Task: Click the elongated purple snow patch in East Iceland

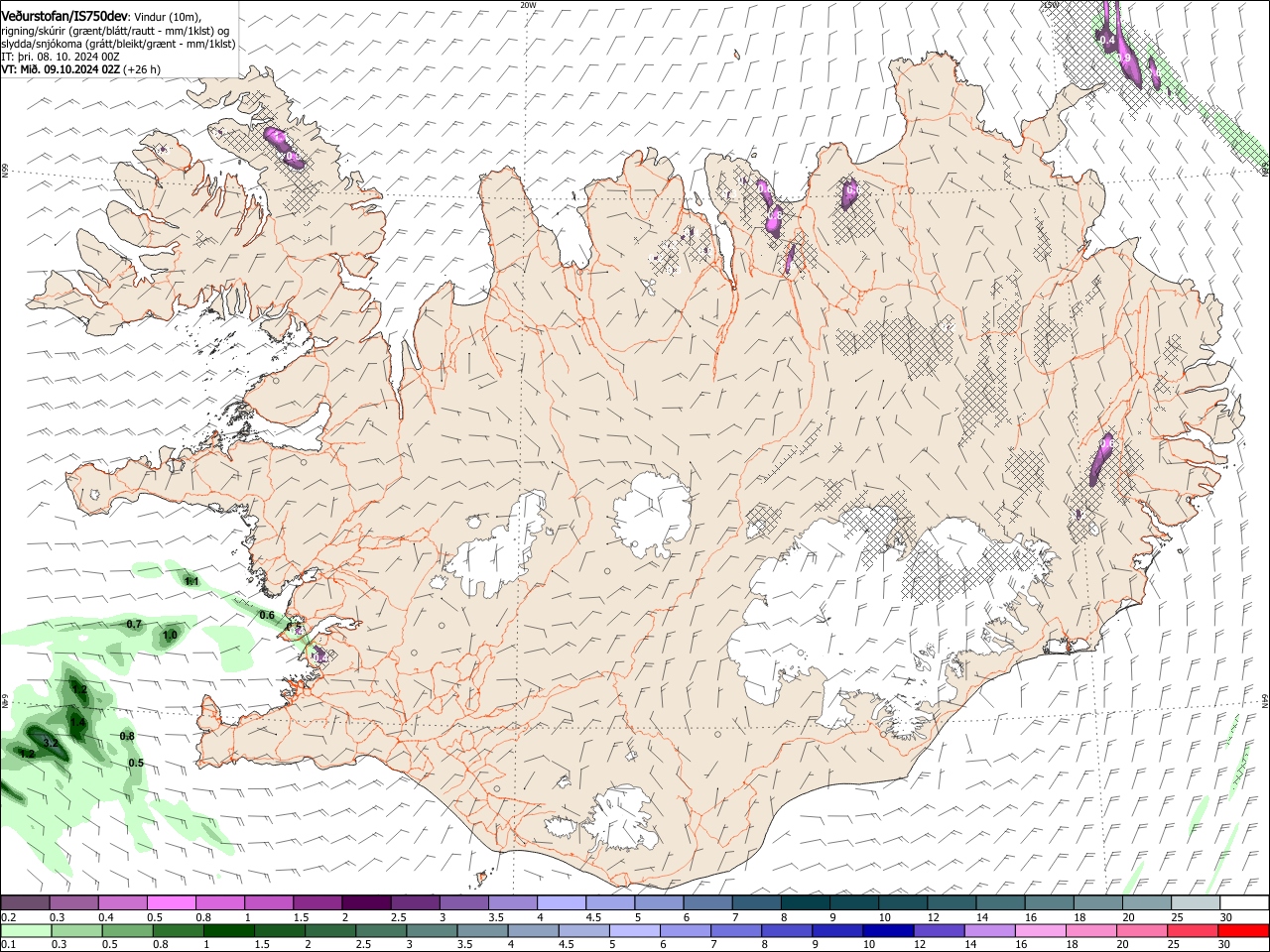Action: pyautogui.click(x=1101, y=458)
